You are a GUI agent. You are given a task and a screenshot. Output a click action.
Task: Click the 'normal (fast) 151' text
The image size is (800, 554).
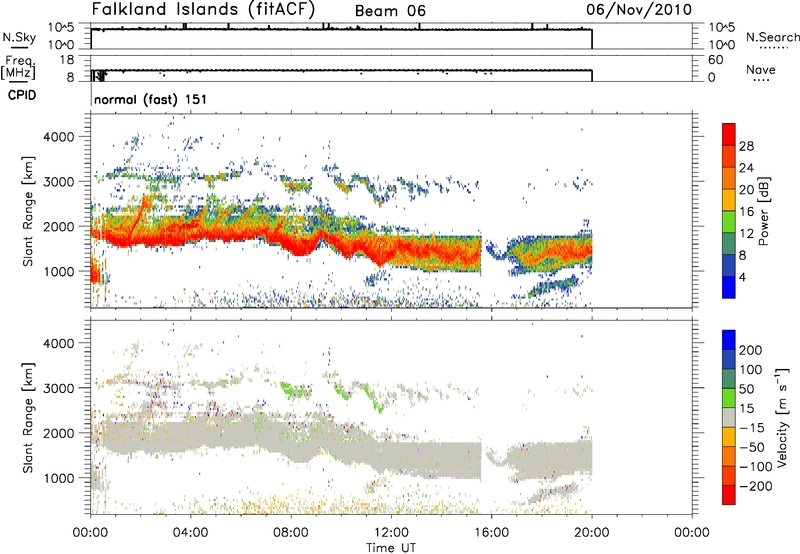[x=151, y=99]
